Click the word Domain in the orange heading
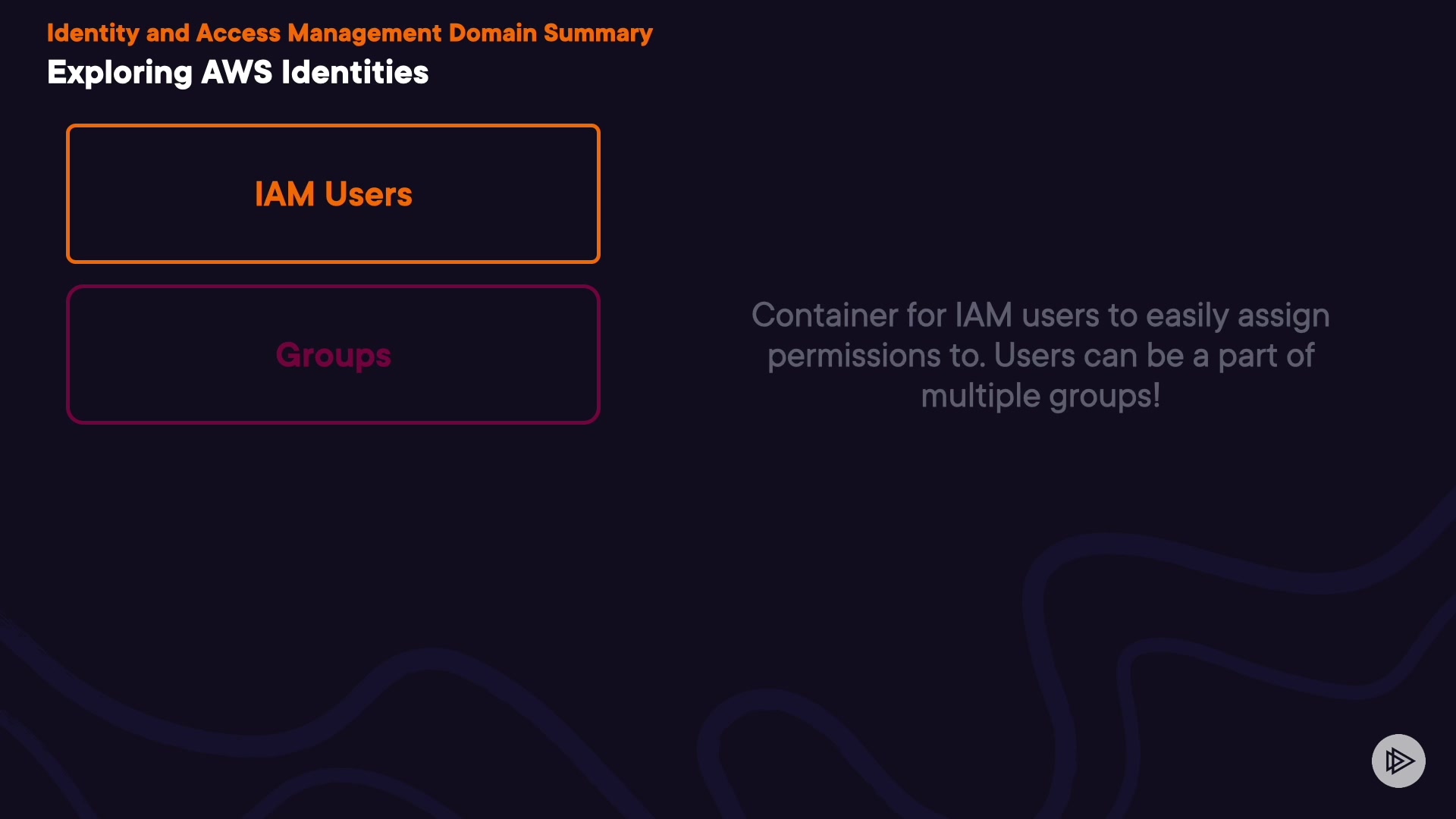 (x=492, y=33)
